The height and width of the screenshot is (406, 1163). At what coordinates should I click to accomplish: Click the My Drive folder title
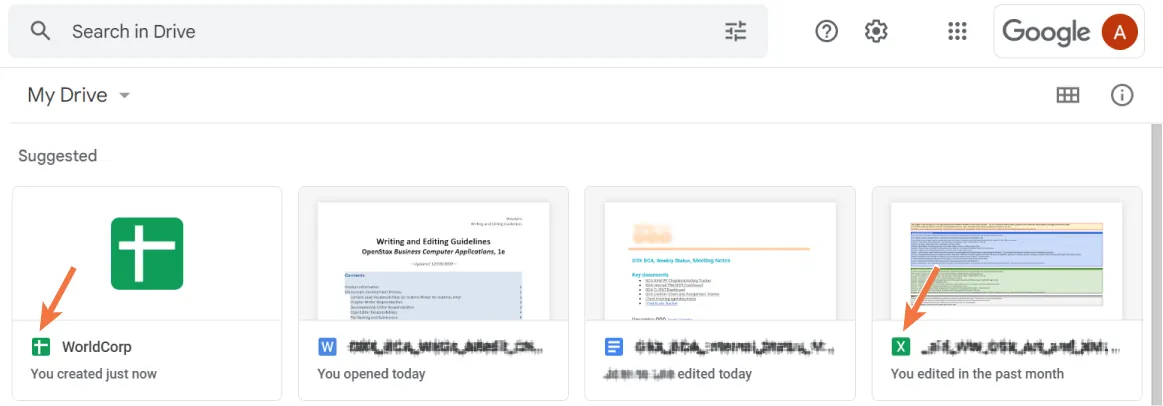click(x=67, y=95)
